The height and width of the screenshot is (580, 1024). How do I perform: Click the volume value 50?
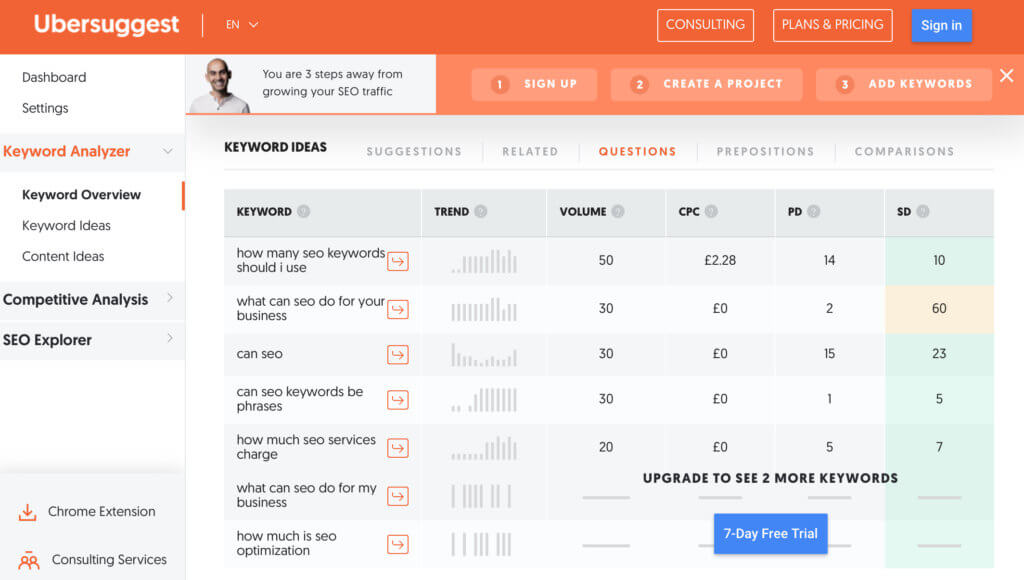[x=606, y=260]
